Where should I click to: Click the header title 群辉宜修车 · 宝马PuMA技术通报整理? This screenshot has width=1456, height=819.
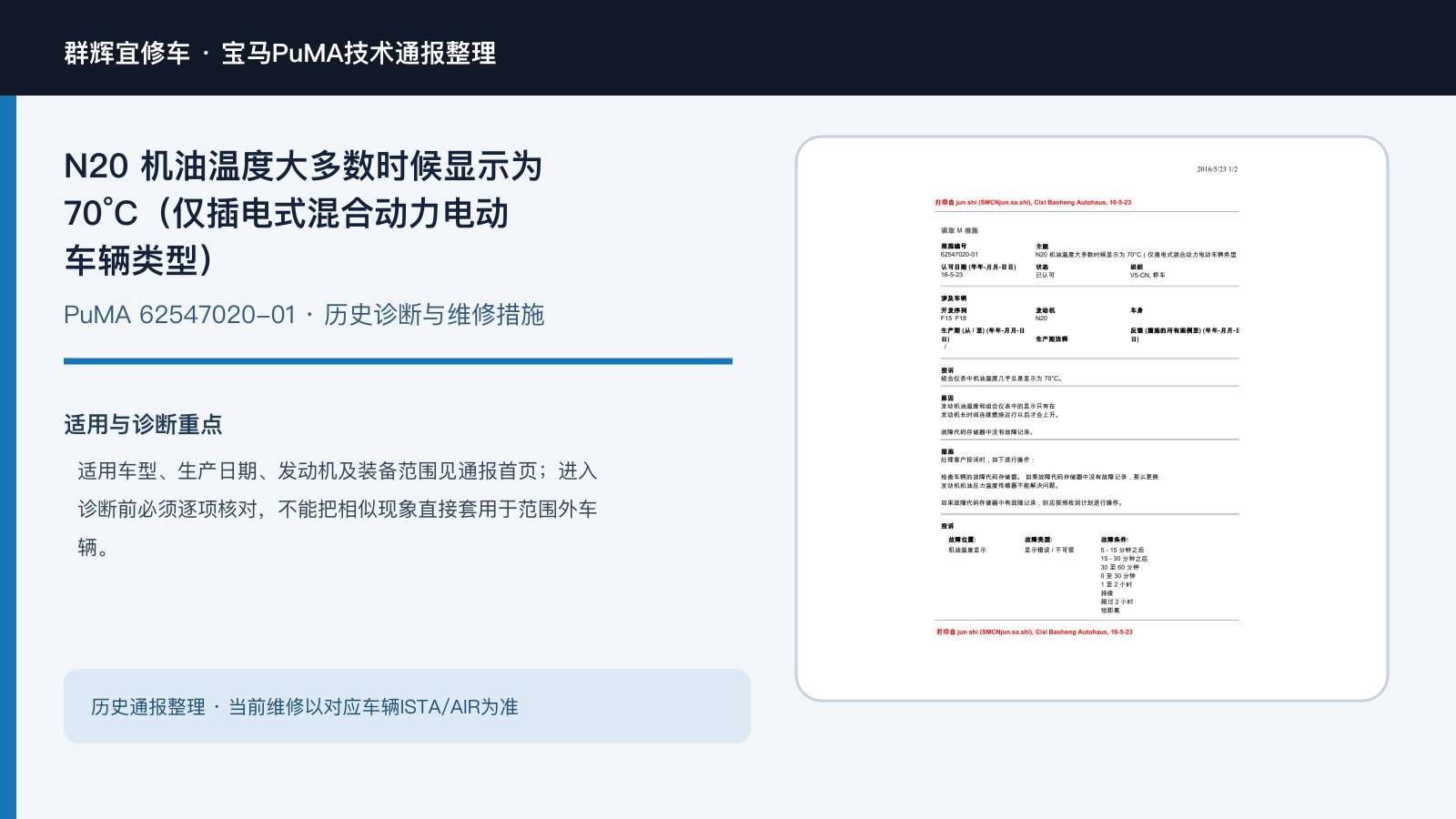(280, 53)
